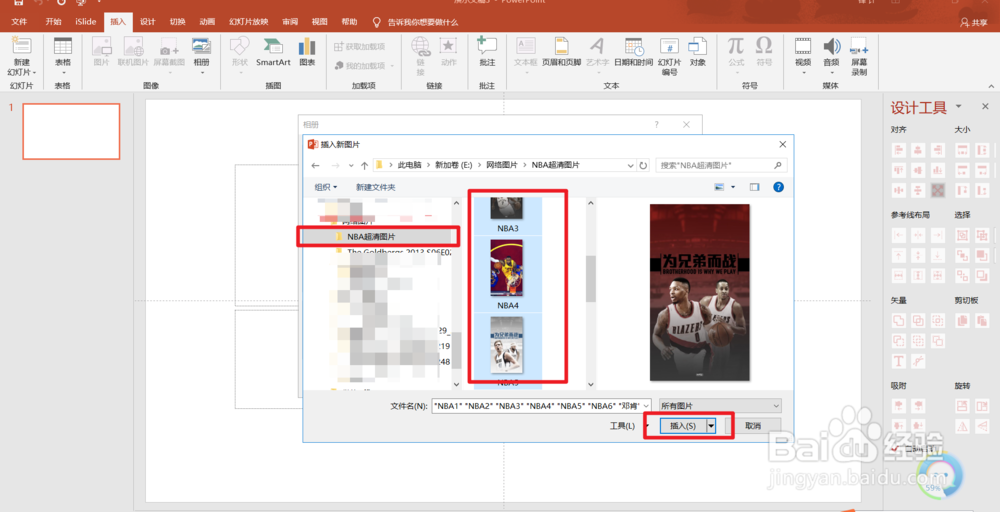This screenshot has width=1000, height=512.
Task: Click the 图表 chart icon
Action: [307, 52]
